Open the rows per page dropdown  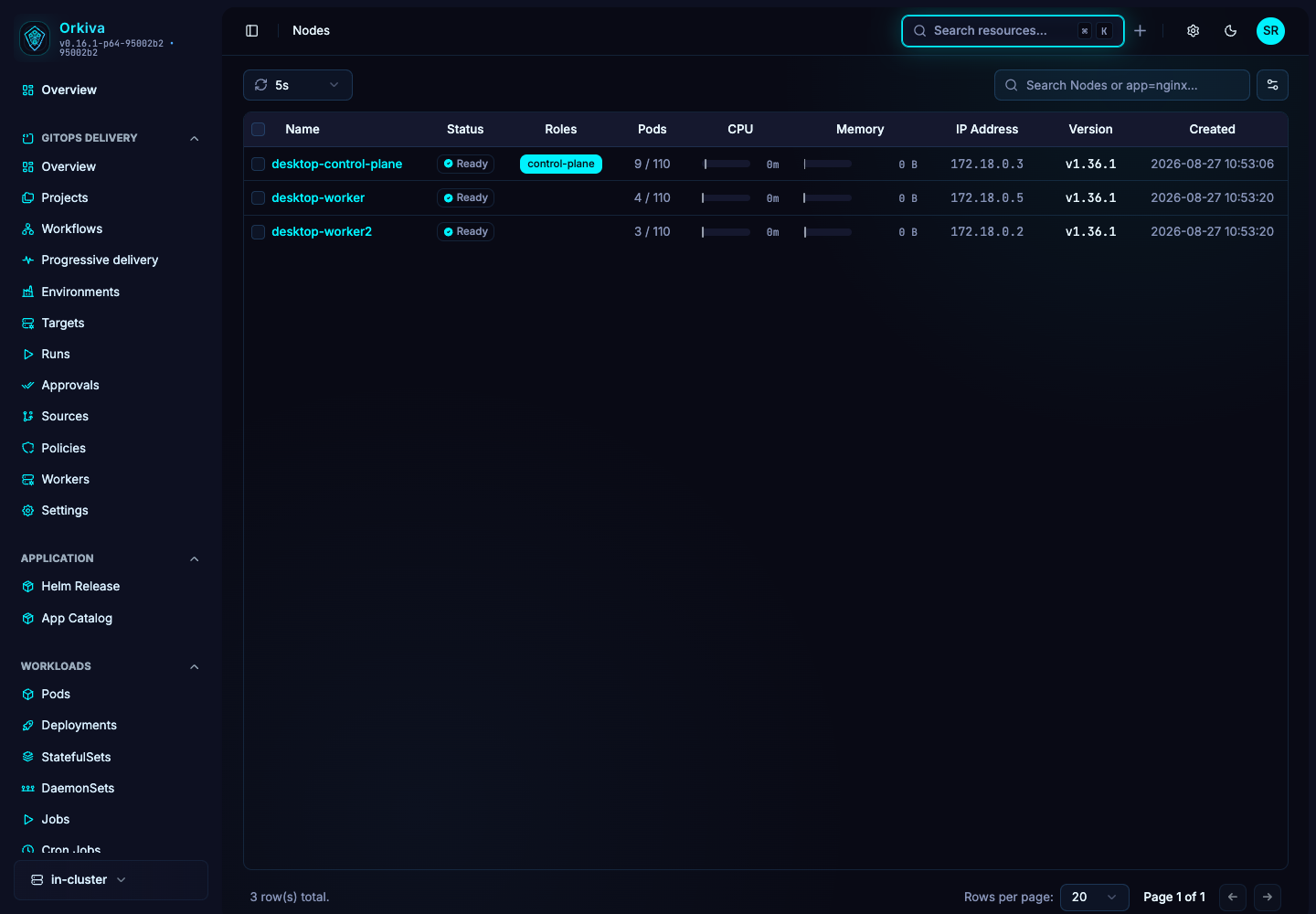[1095, 897]
